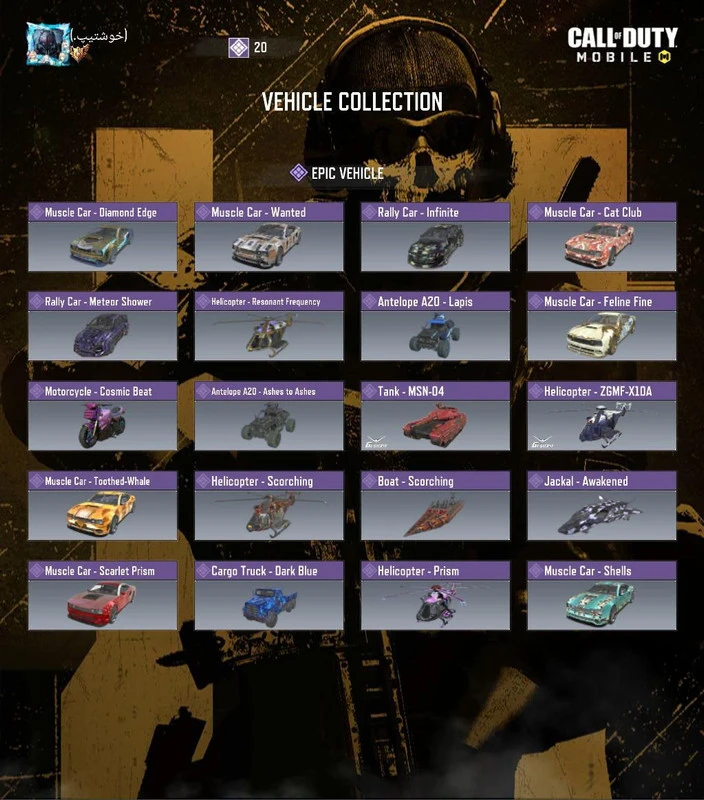Select Muscle Car - Cat Club skin
The image size is (704, 800).
[601, 237]
